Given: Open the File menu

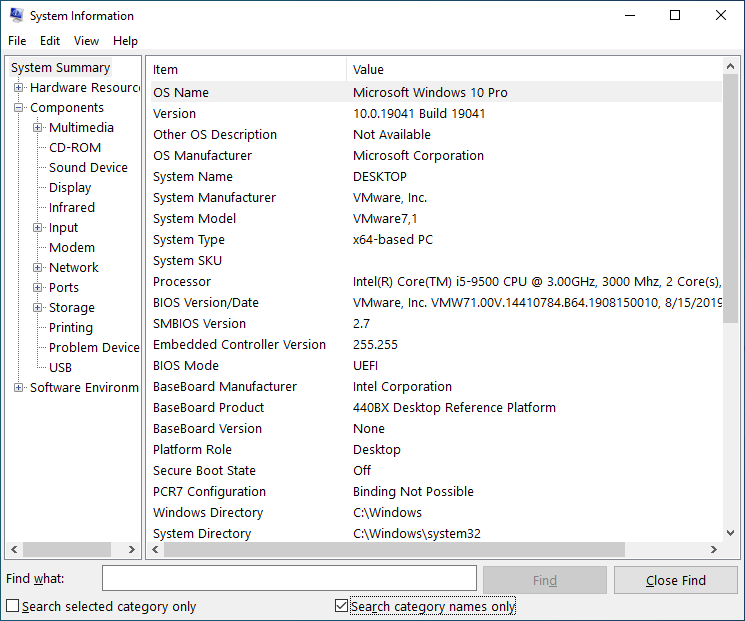Looking at the screenshot, I should [x=17, y=41].
